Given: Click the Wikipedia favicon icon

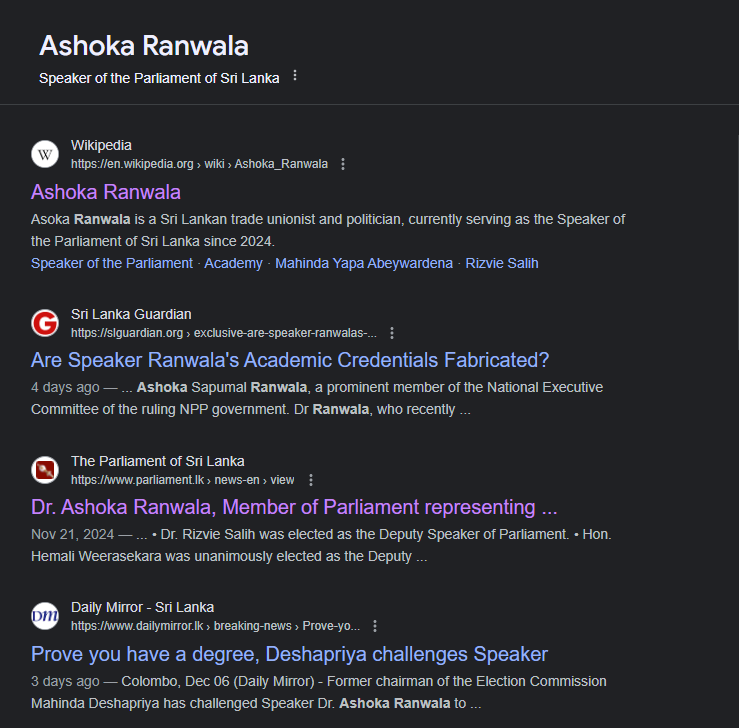Looking at the screenshot, I should [x=45, y=154].
